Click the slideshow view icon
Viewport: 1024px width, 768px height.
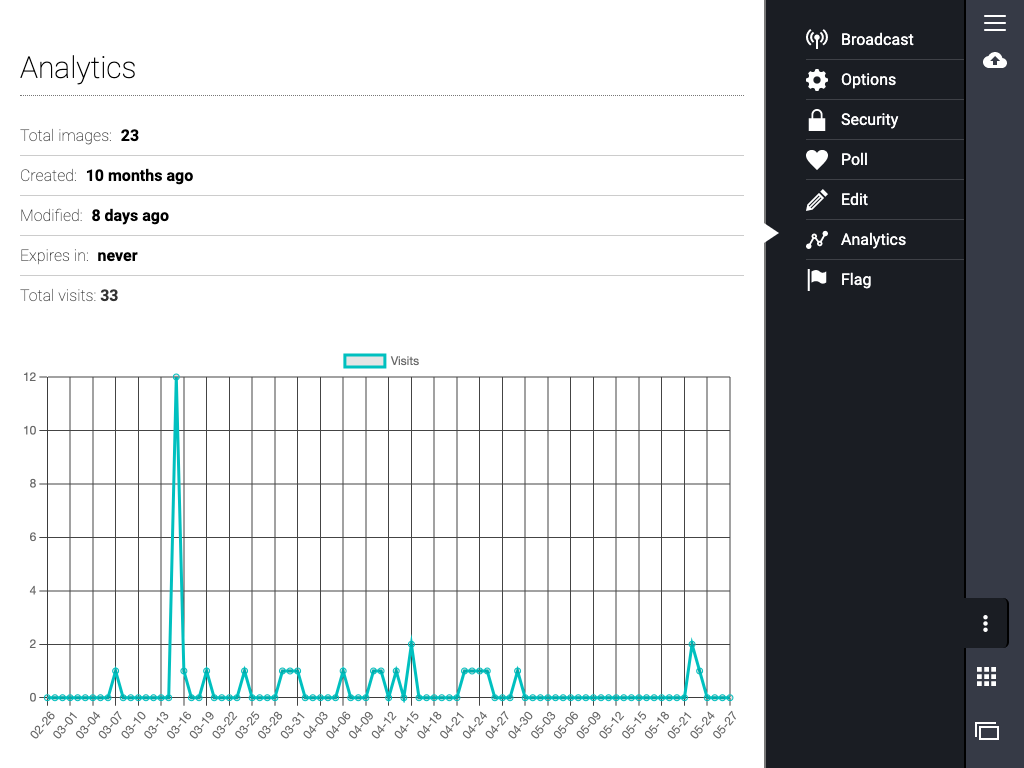coord(987,731)
